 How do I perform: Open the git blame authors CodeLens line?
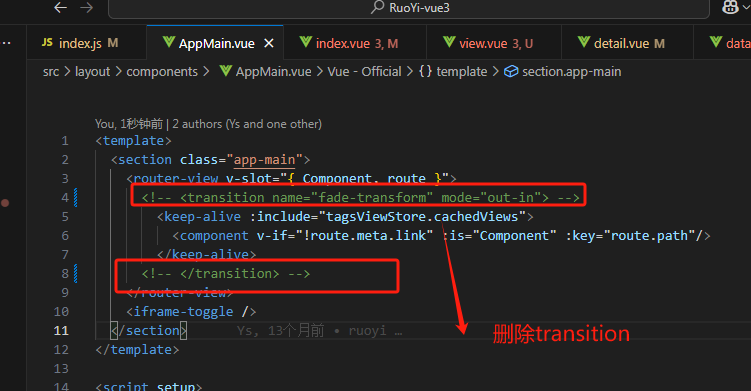tap(208, 124)
